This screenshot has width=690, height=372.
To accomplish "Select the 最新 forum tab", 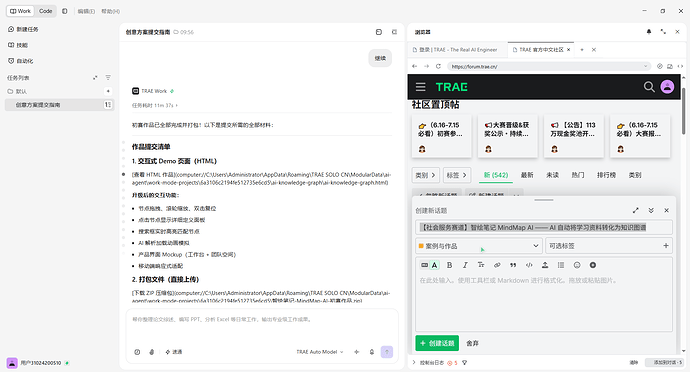I will pyautogui.click(x=527, y=175).
